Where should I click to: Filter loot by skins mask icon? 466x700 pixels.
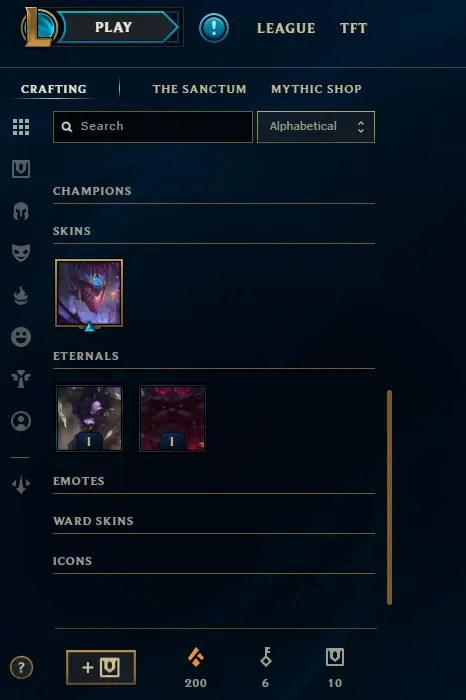click(21, 253)
